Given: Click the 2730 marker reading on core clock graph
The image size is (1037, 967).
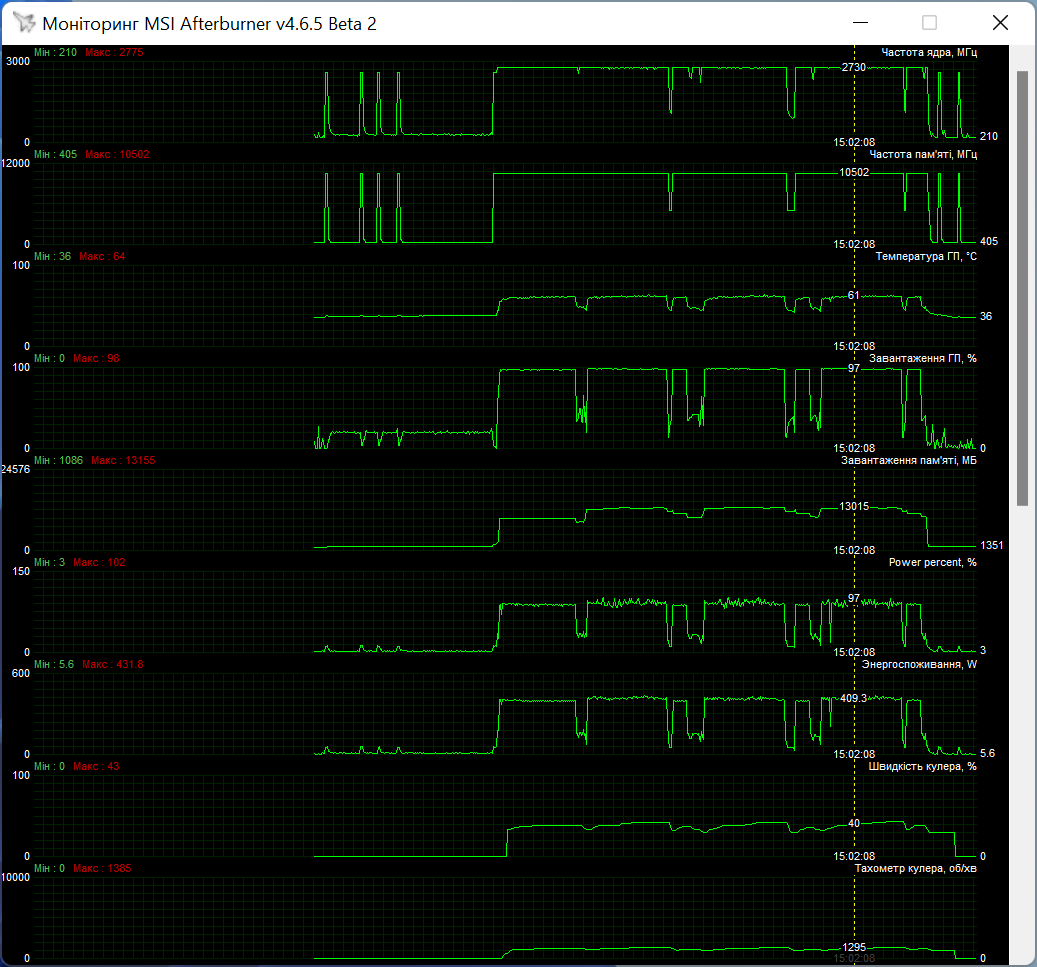Looking at the screenshot, I should point(853,67).
